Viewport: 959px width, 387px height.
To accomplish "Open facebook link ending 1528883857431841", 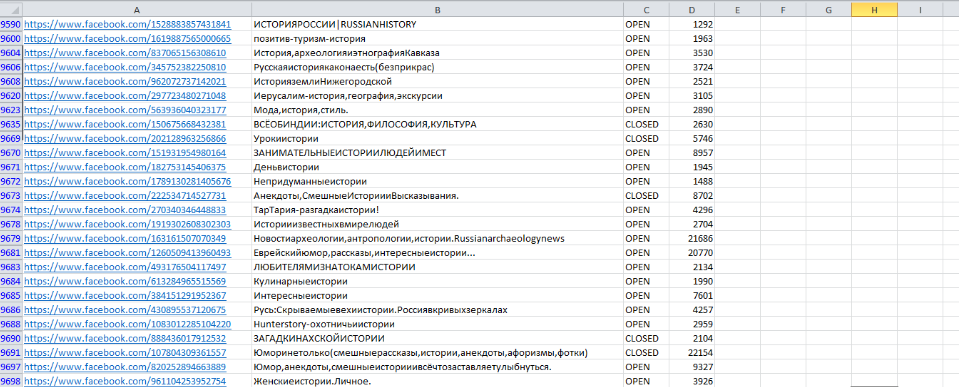I will 127,24.
